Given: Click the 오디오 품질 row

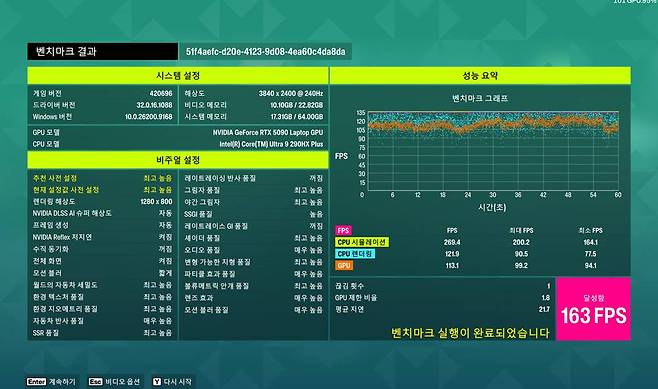Looking at the screenshot, I should [253, 250].
